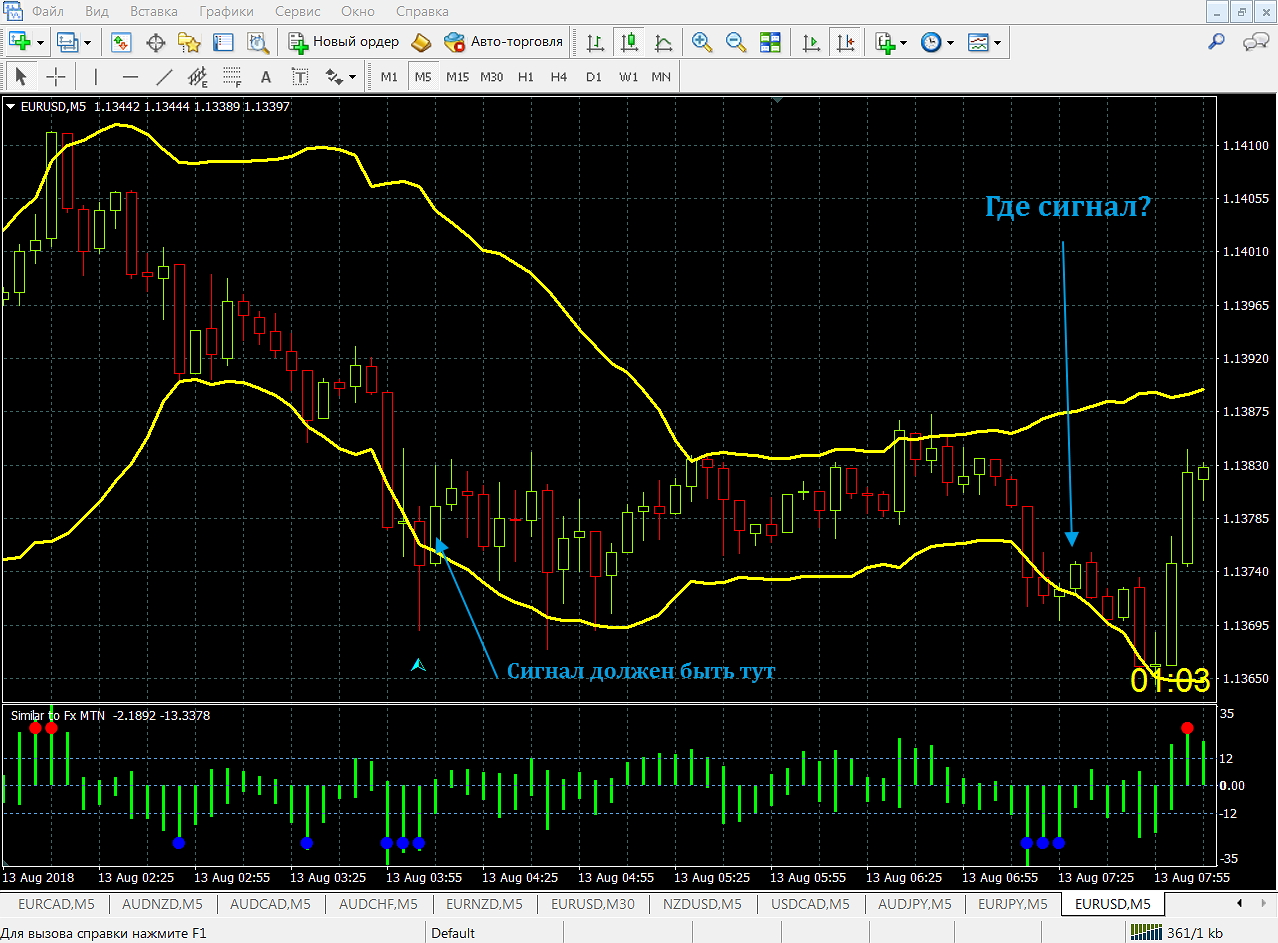Click the chart tabs right scroll arrow
This screenshot has height=943, width=1278.
(x=1264, y=905)
